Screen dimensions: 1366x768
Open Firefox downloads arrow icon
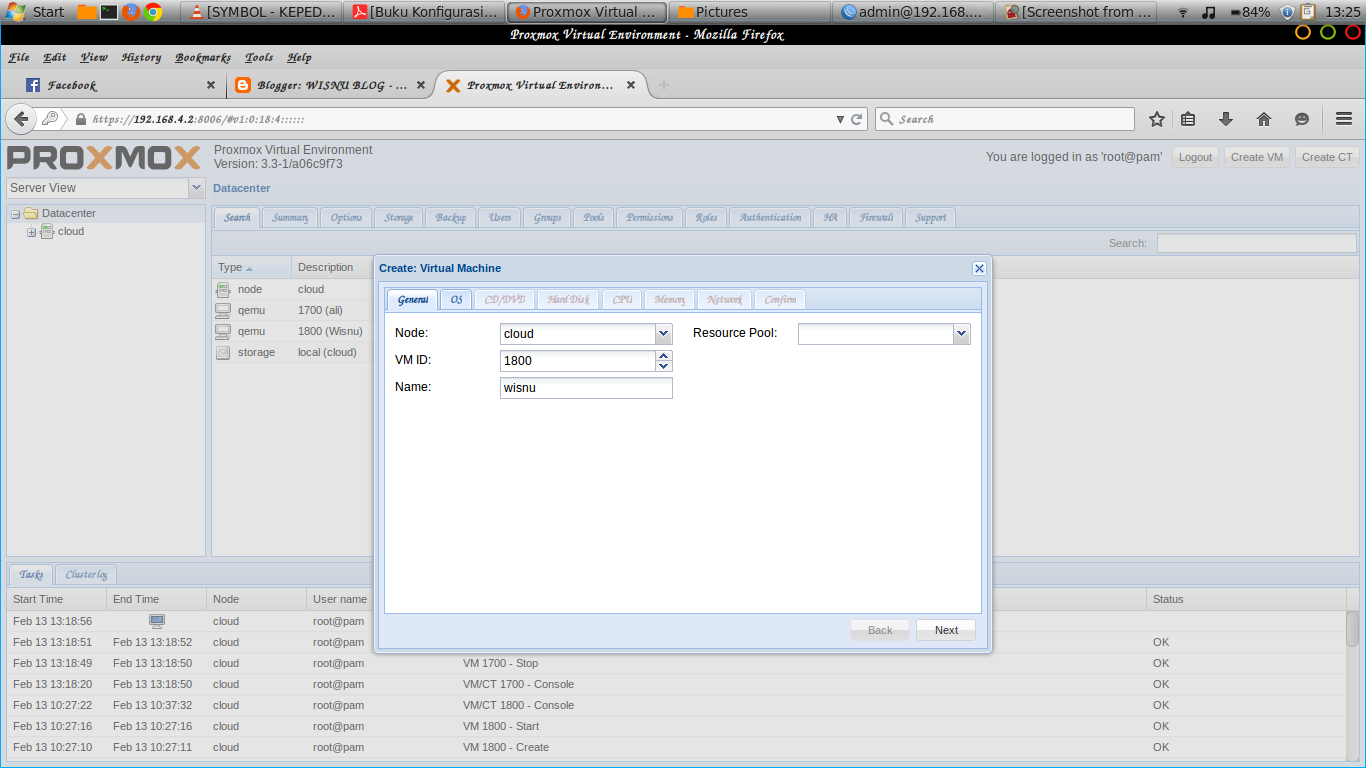pyautogui.click(x=1226, y=119)
